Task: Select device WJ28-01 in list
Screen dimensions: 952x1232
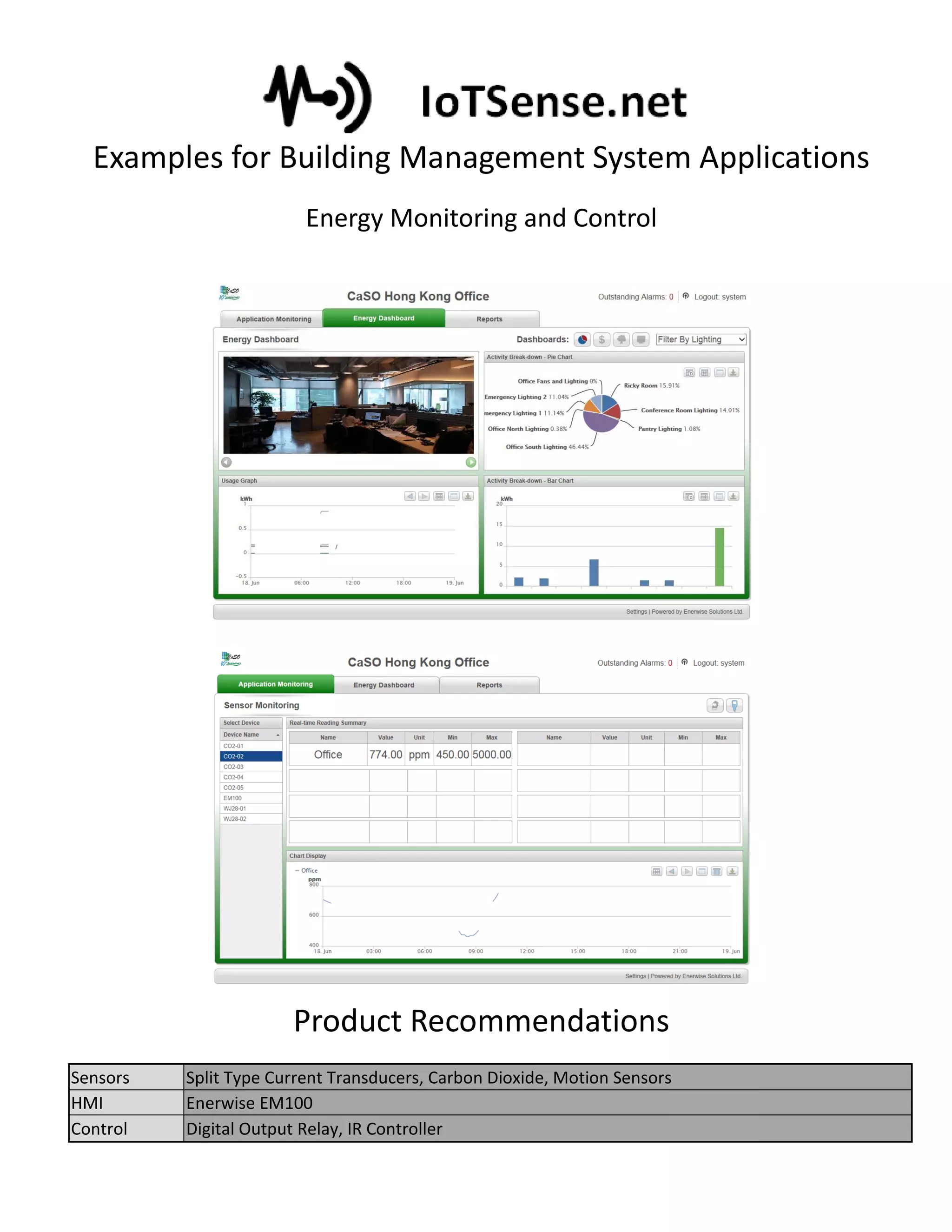Action: [251, 808]
